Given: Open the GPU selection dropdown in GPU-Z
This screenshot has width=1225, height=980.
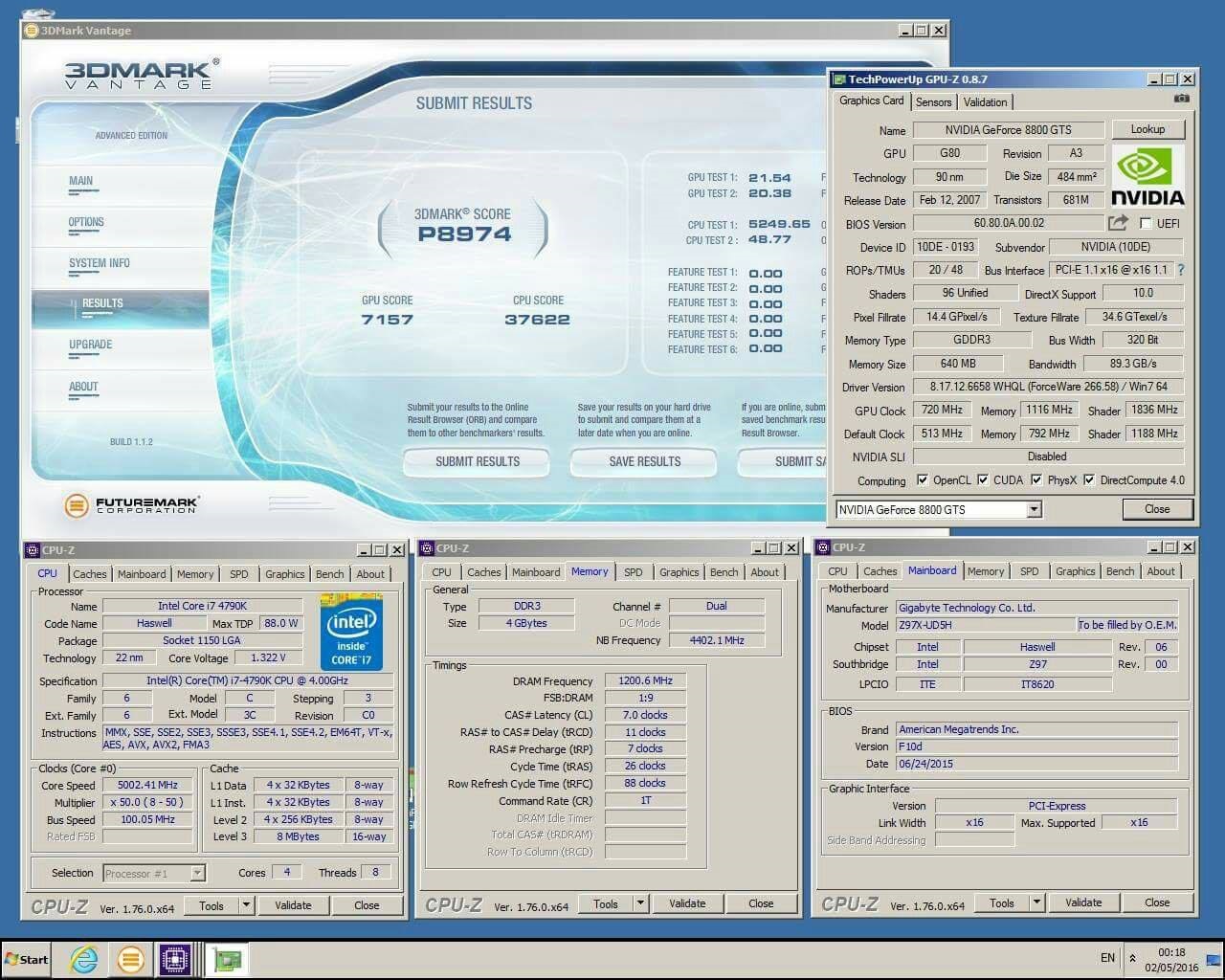Looking at the screenshot, I should 1034,510.
